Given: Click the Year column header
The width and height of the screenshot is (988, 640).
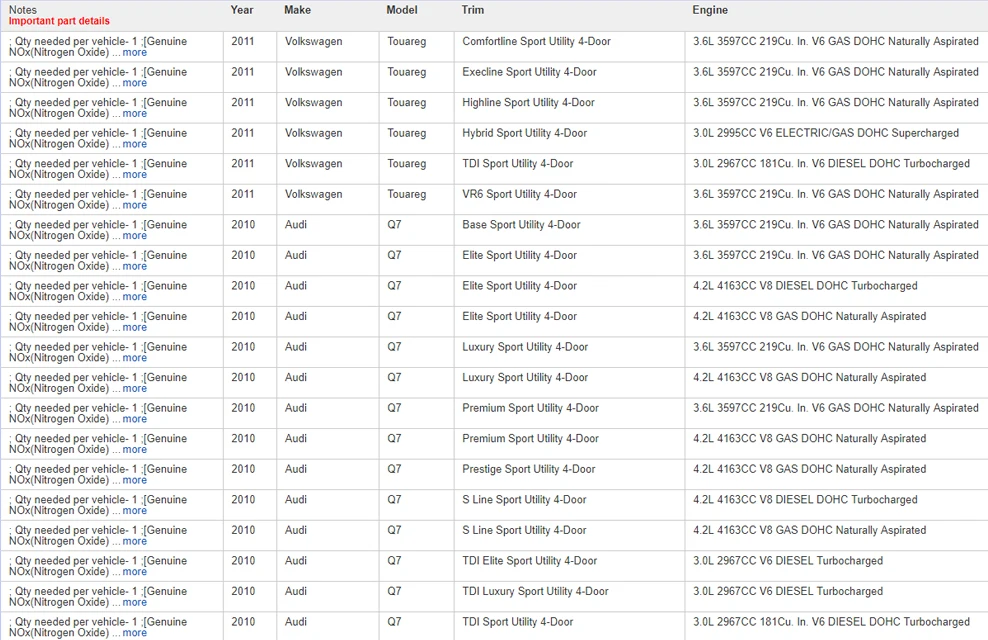Looking at the screenshot, I should pos(242,10).
